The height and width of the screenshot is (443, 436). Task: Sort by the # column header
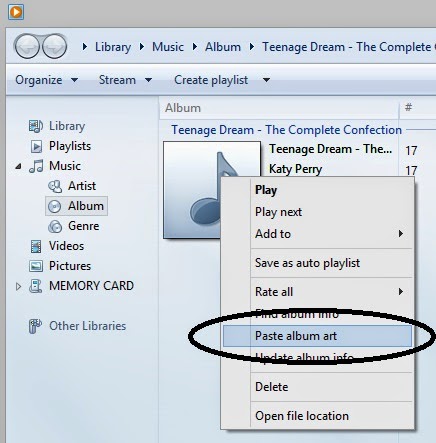408,107
